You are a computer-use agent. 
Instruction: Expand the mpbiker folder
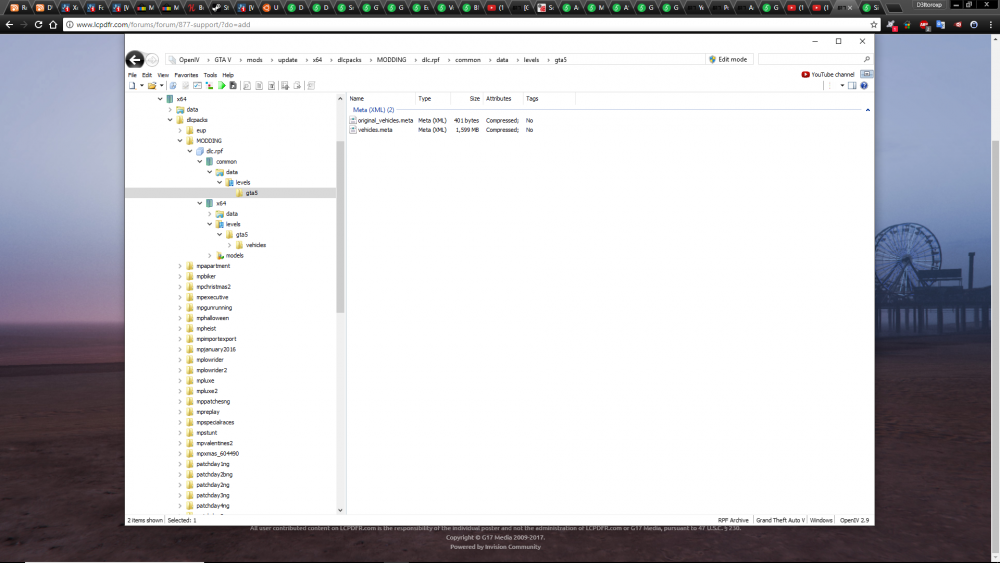coord(180,277)
